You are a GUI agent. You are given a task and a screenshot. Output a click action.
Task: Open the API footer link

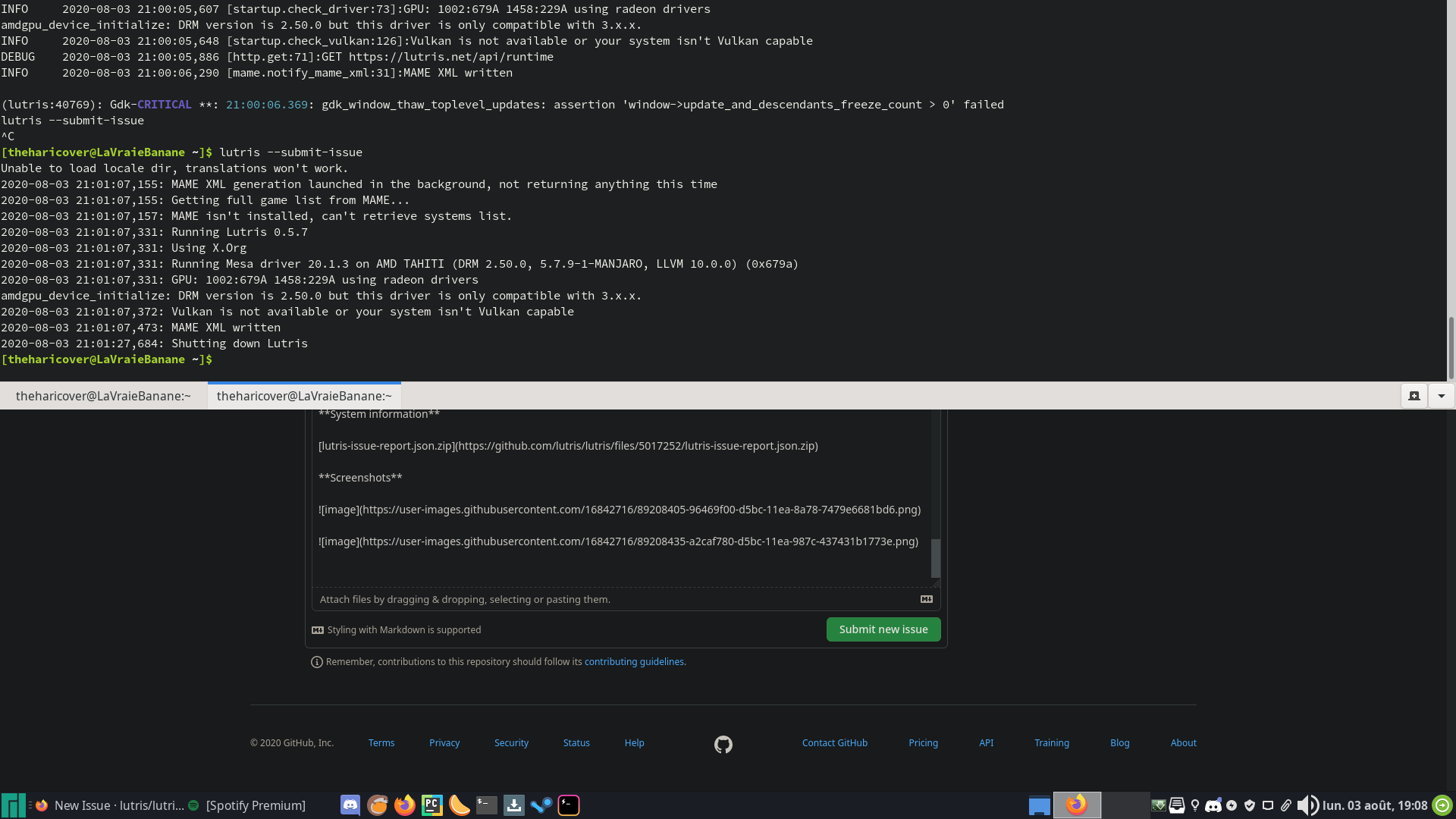pyautogui.click(x=986, y=743)
